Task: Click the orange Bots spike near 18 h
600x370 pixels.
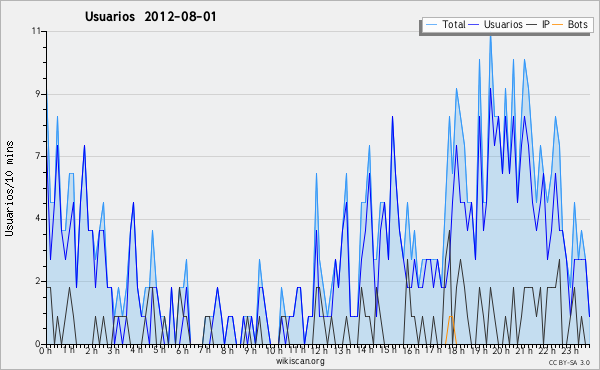Action: pyautogui.click(x=451, y=329)
